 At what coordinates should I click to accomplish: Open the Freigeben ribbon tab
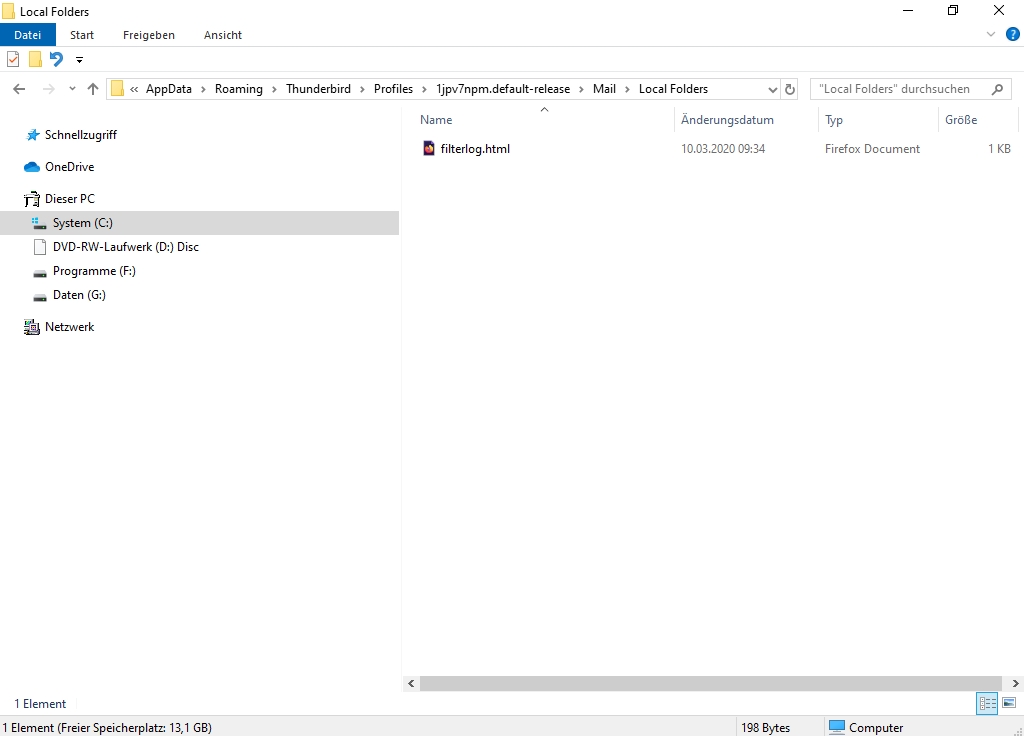click(x=148, y=35)
